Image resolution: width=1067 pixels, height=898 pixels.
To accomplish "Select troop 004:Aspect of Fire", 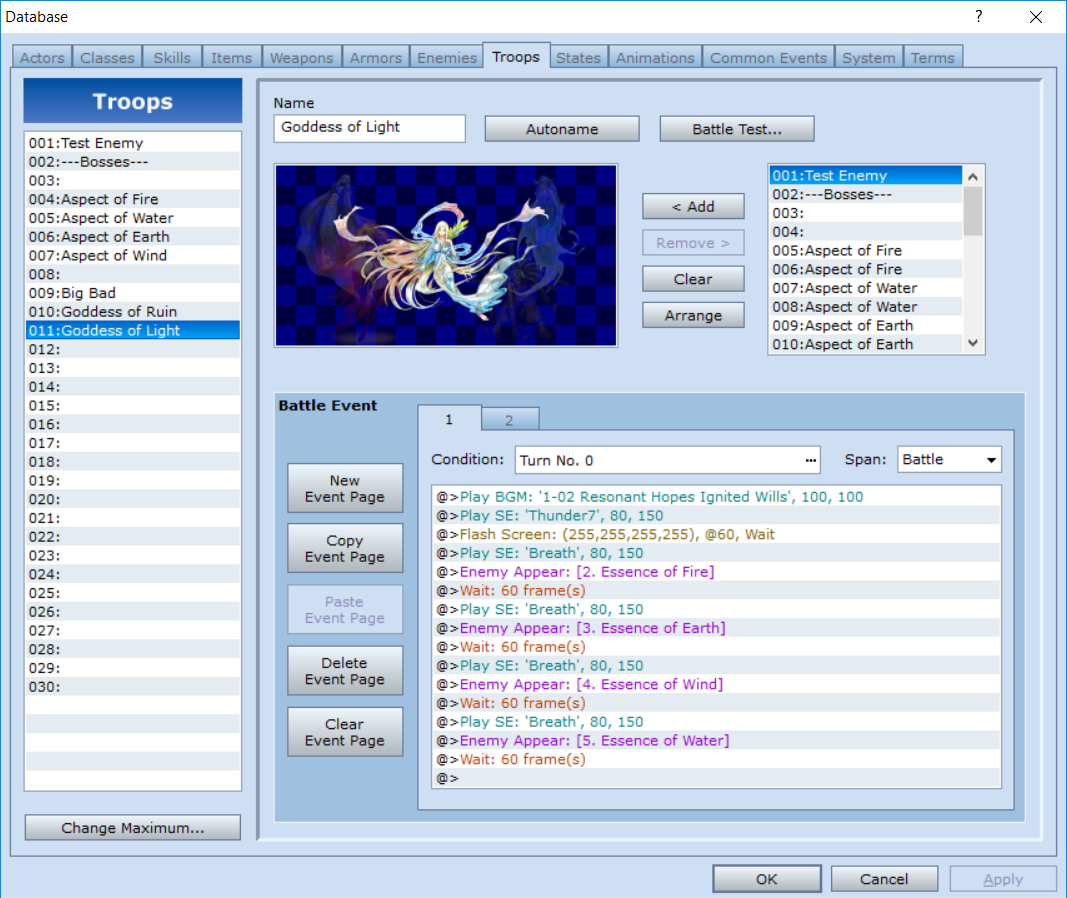I will tap(133, 199).
